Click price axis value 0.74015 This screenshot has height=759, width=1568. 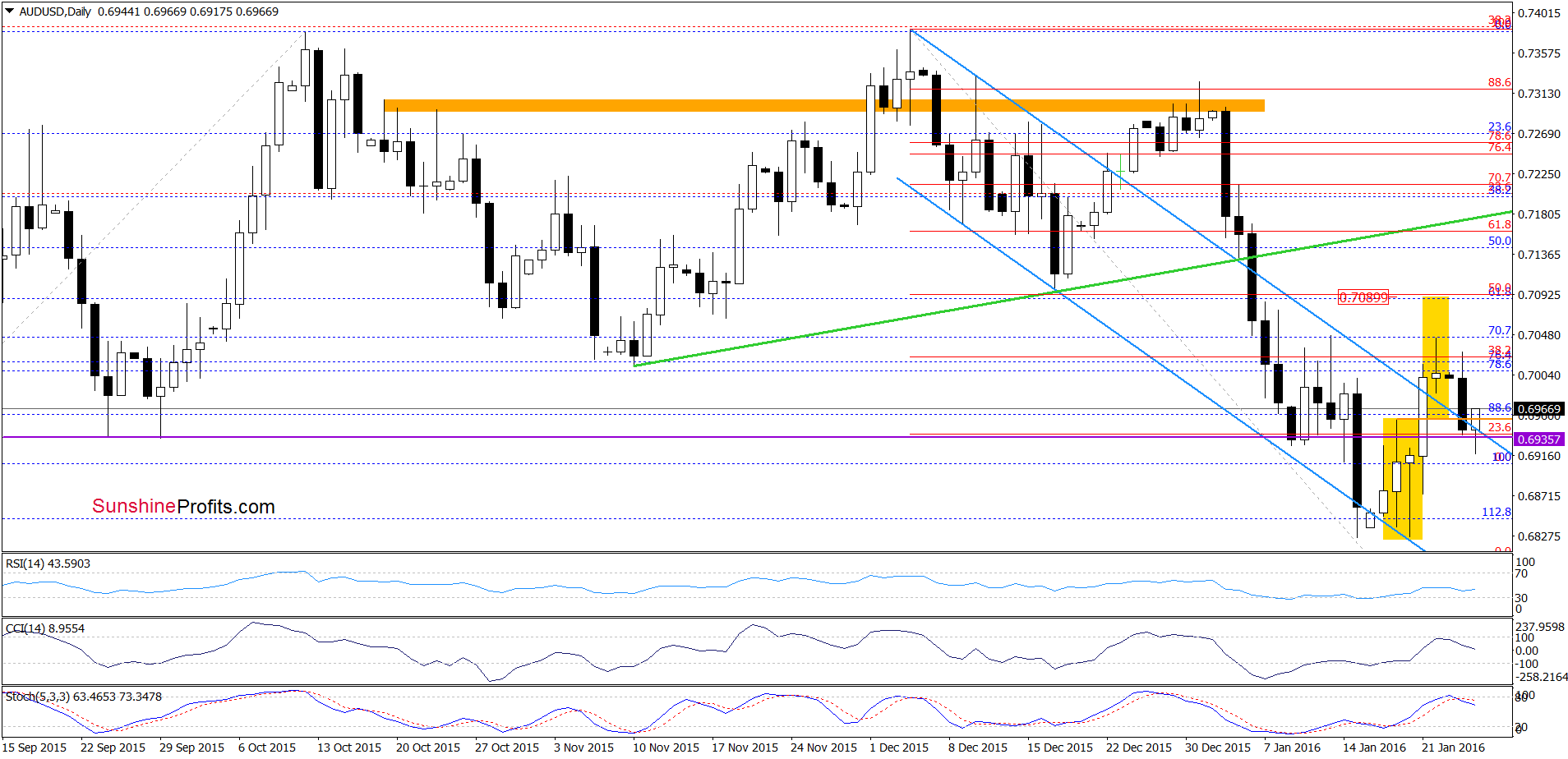pyautogui.click(x=1538, y=13)
